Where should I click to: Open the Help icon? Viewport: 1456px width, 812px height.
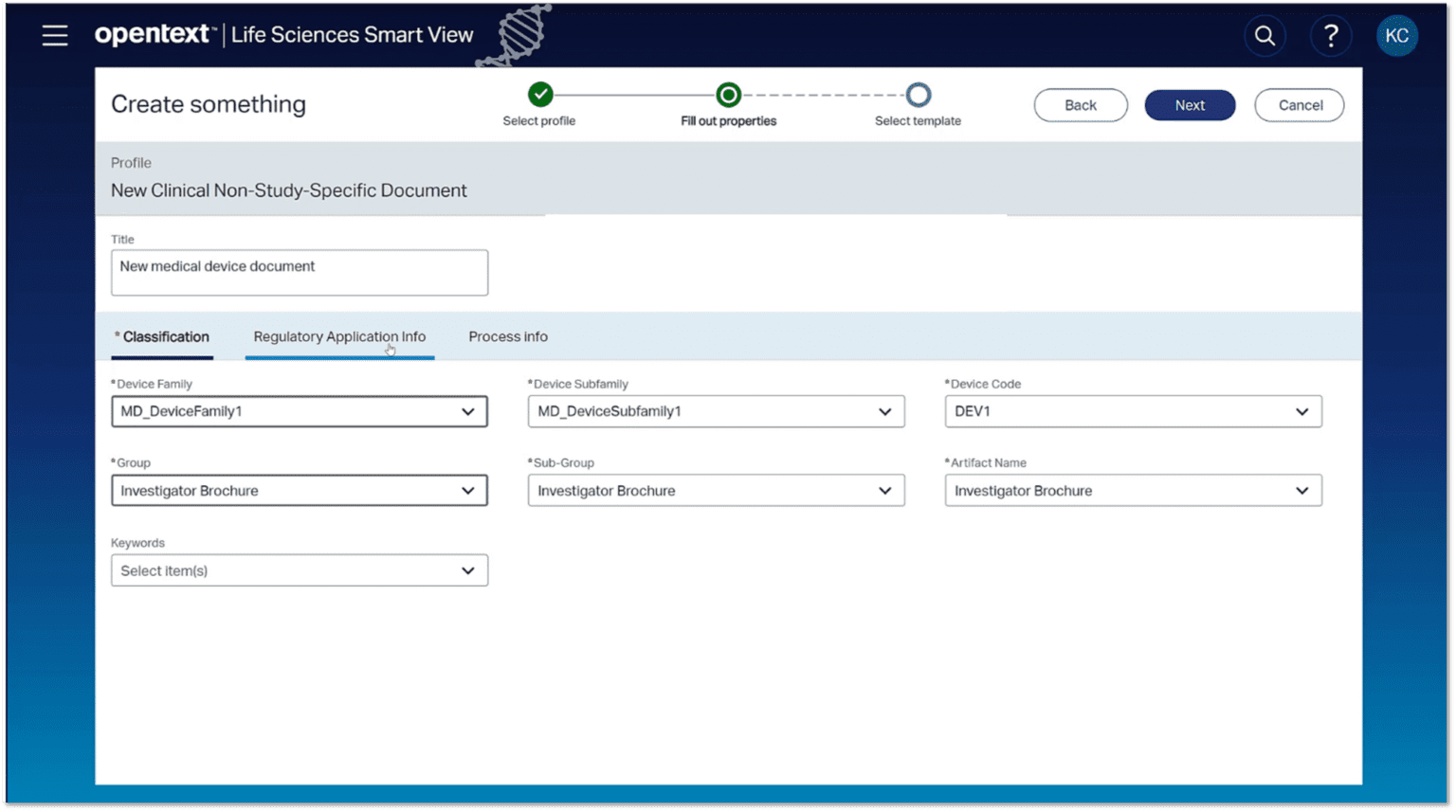(x=1331, y=35)
